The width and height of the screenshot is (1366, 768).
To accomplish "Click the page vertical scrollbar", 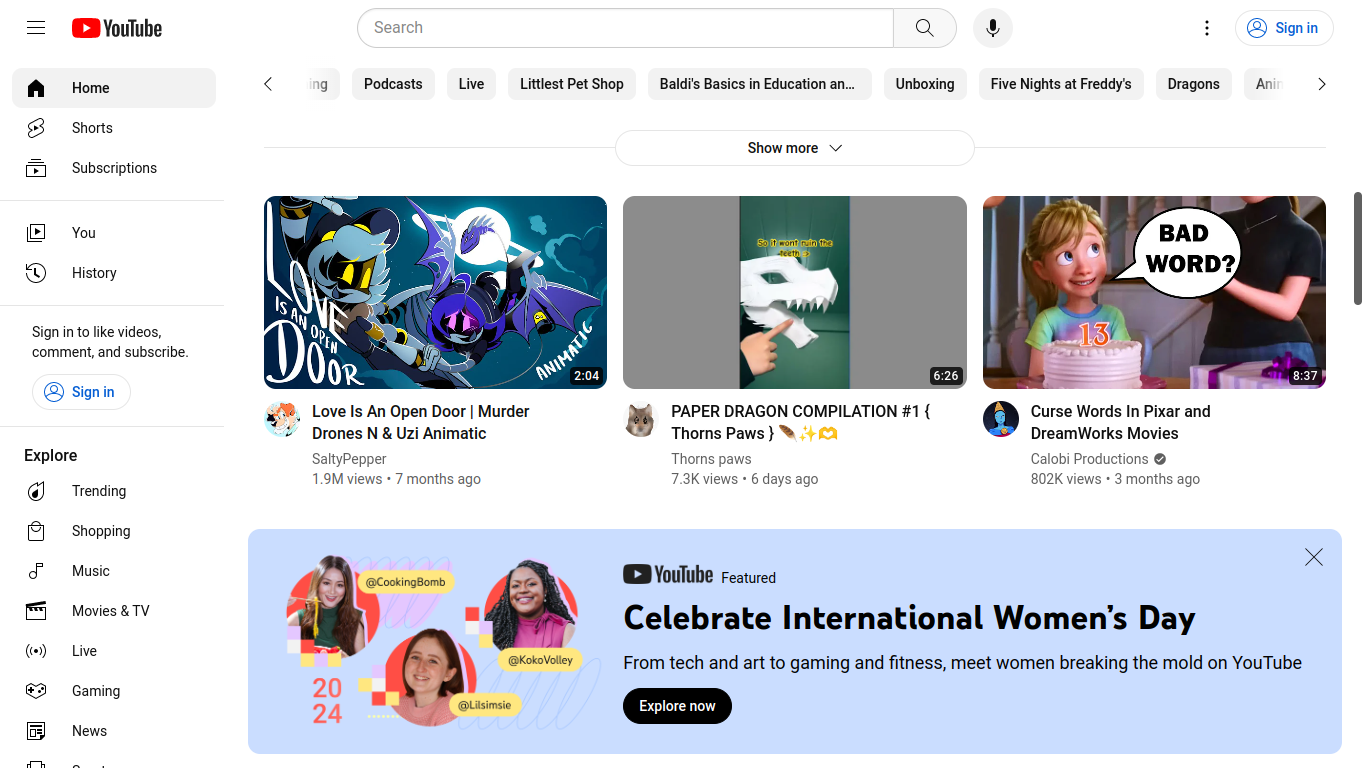I will (x=1358, y=248).
